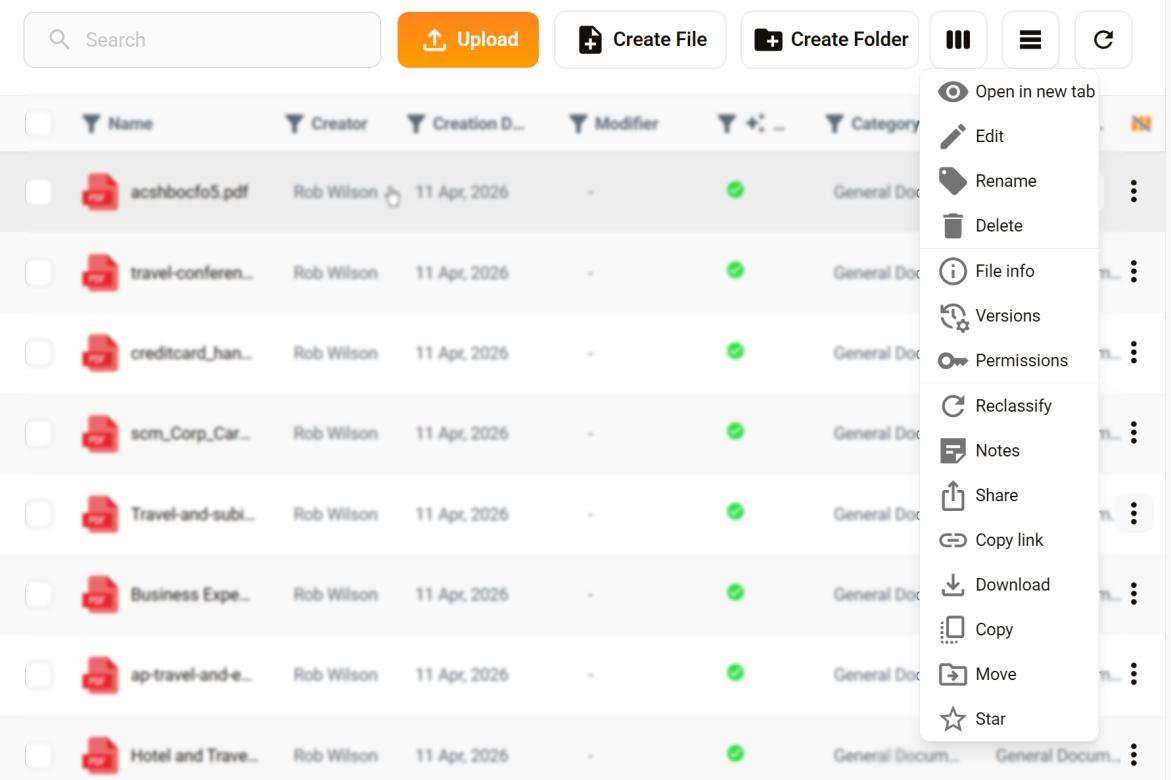Open more options for acshbocfo5.pdf

(1134, 191)
